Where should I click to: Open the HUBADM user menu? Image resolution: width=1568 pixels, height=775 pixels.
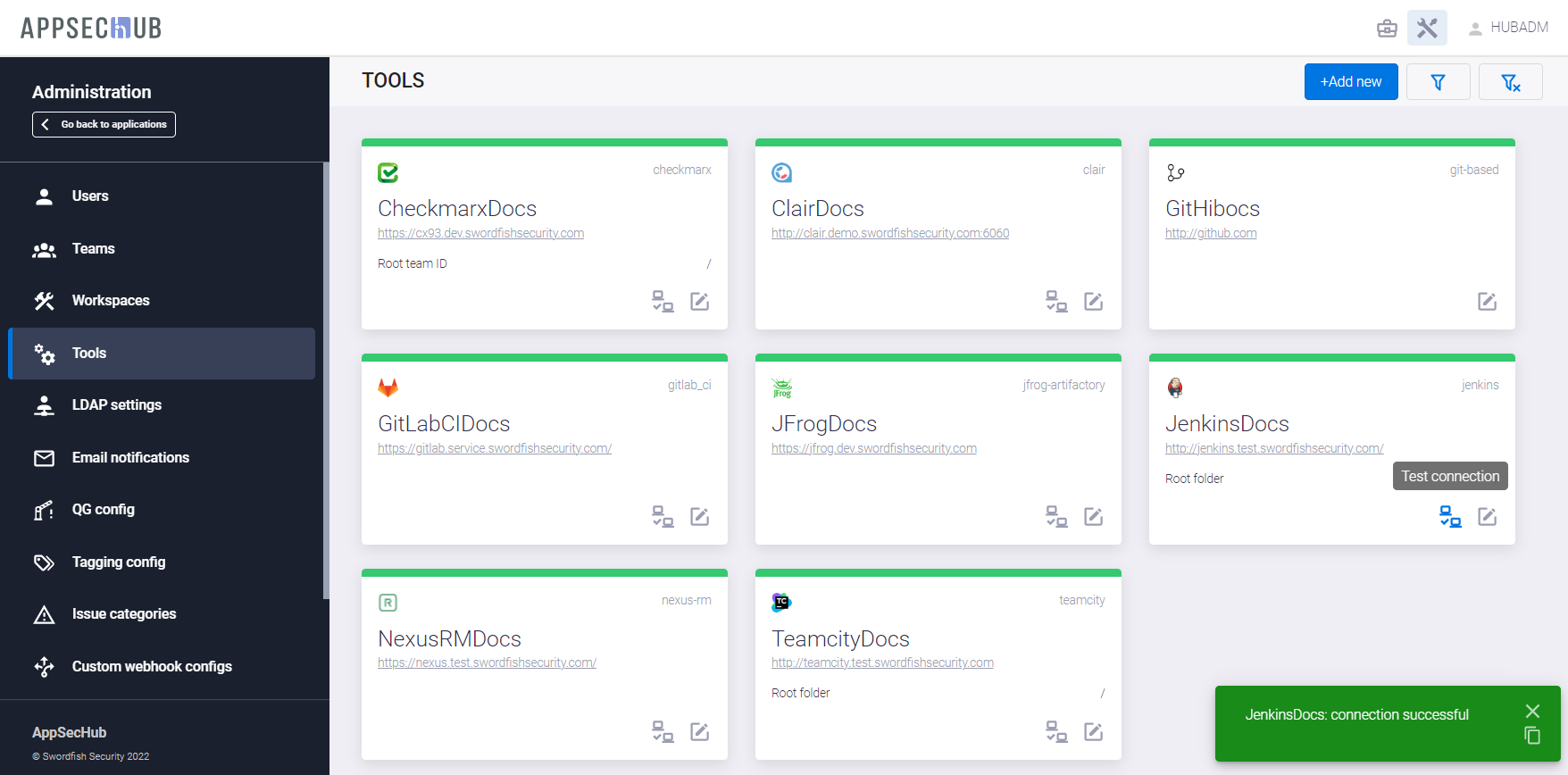pyautogui.click(x=1509, y=28)
